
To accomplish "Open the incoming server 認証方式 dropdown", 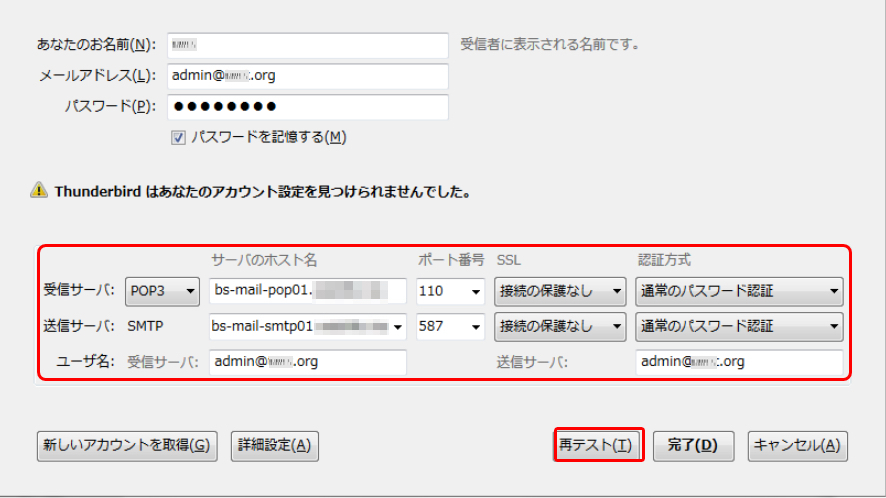I will [x=738, y=292].
